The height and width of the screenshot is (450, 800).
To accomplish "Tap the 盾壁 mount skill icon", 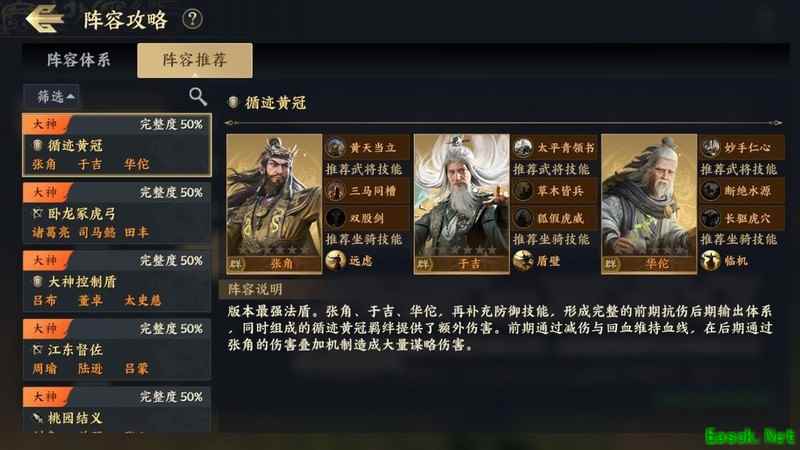I will click(x=523, y=261).
